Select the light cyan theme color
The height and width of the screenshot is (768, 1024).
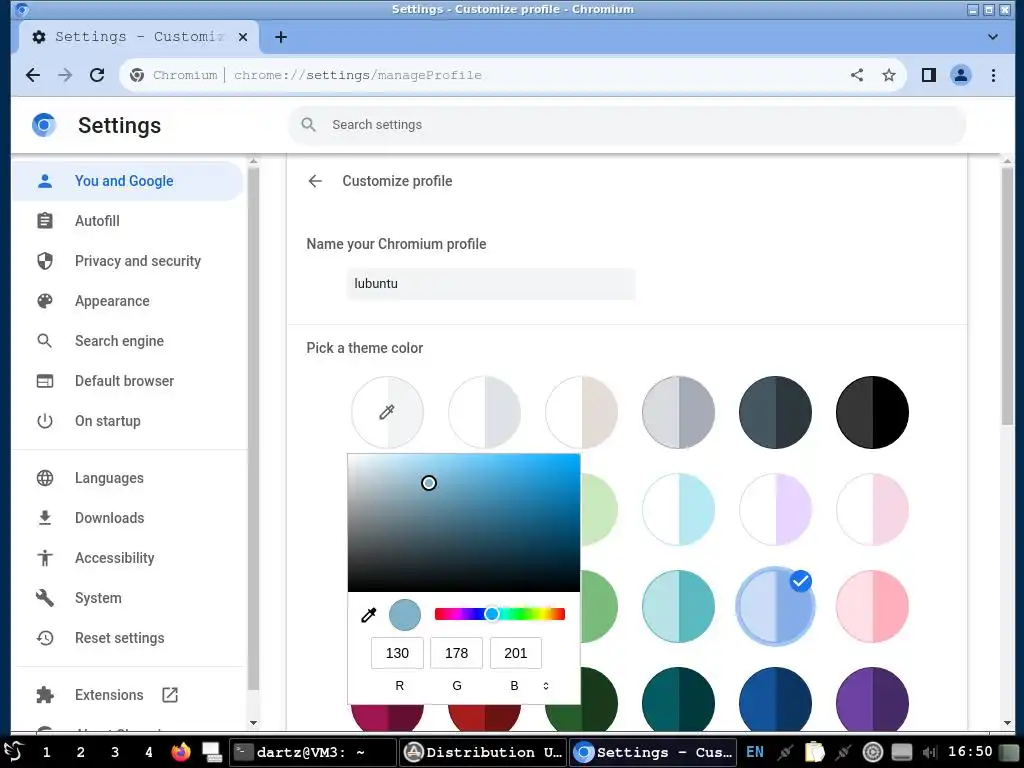(x=679, y=509)
